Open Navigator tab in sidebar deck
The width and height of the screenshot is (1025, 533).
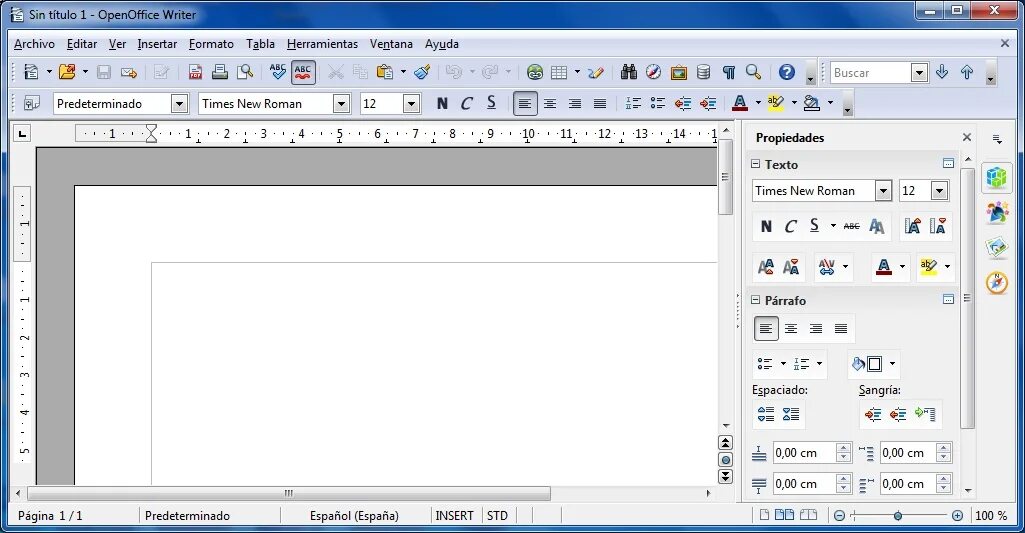pos(997,283)
